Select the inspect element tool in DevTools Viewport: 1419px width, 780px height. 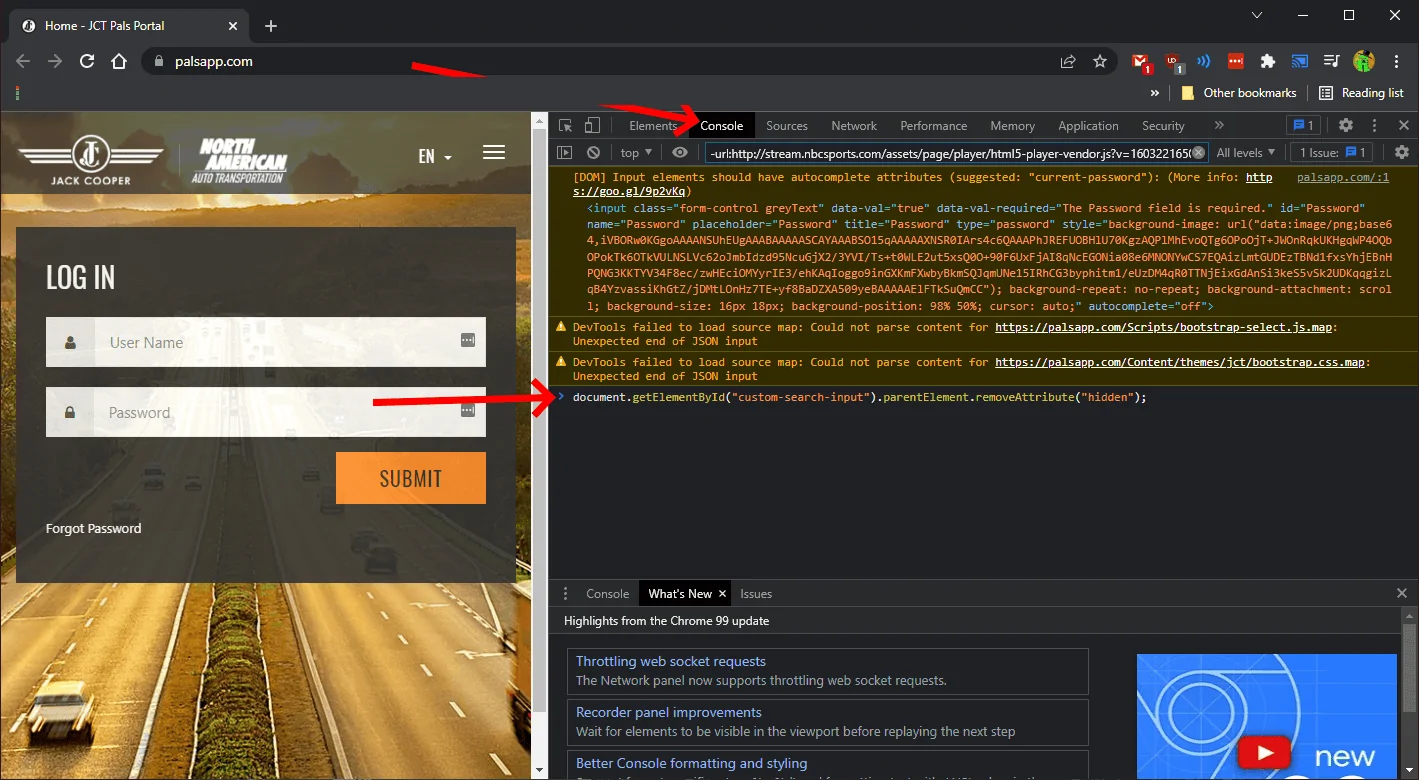tap(566, 125)
